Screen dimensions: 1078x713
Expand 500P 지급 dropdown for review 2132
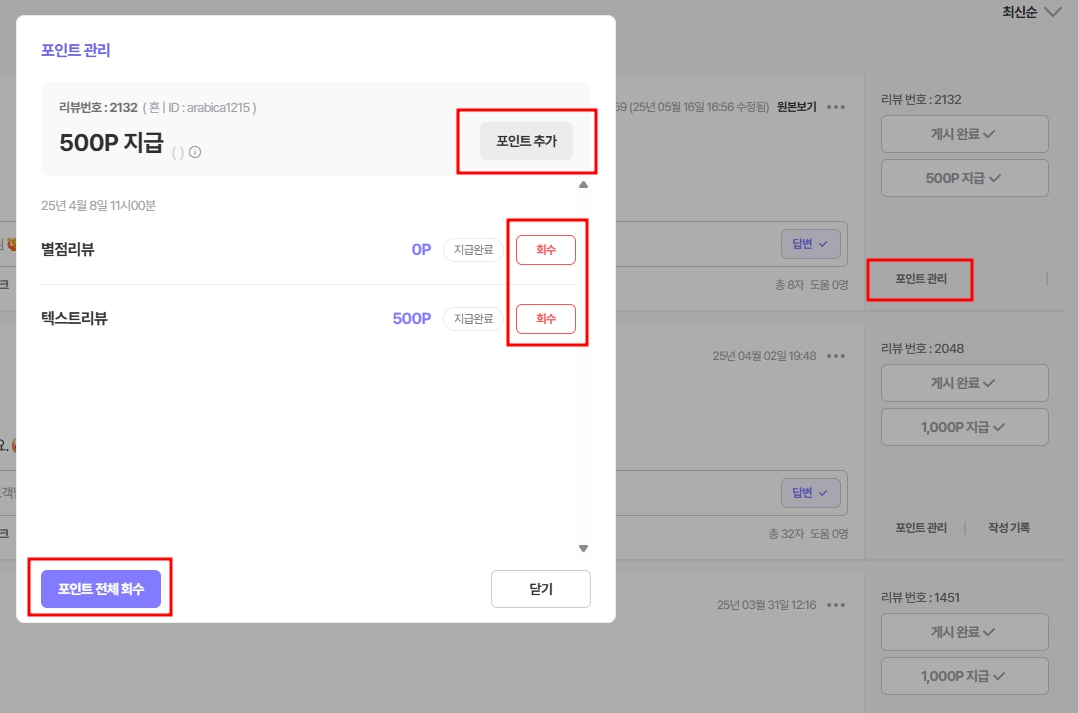(965, 178)
